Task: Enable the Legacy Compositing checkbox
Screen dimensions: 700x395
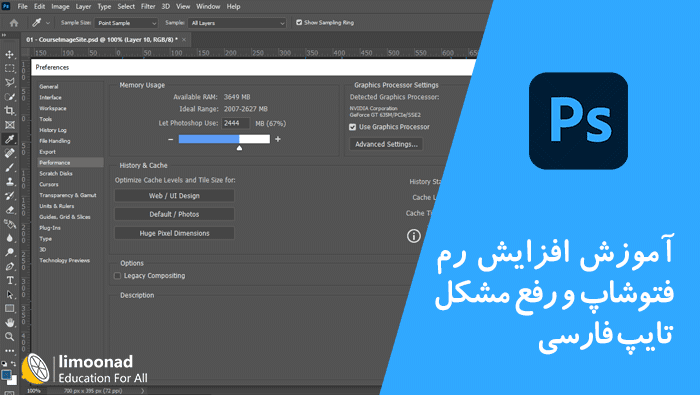Action: point(117,276)
